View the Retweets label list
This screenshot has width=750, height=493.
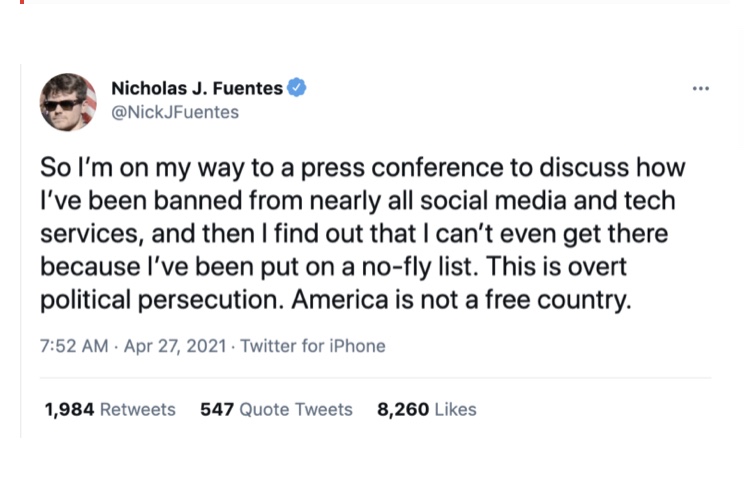139,409
